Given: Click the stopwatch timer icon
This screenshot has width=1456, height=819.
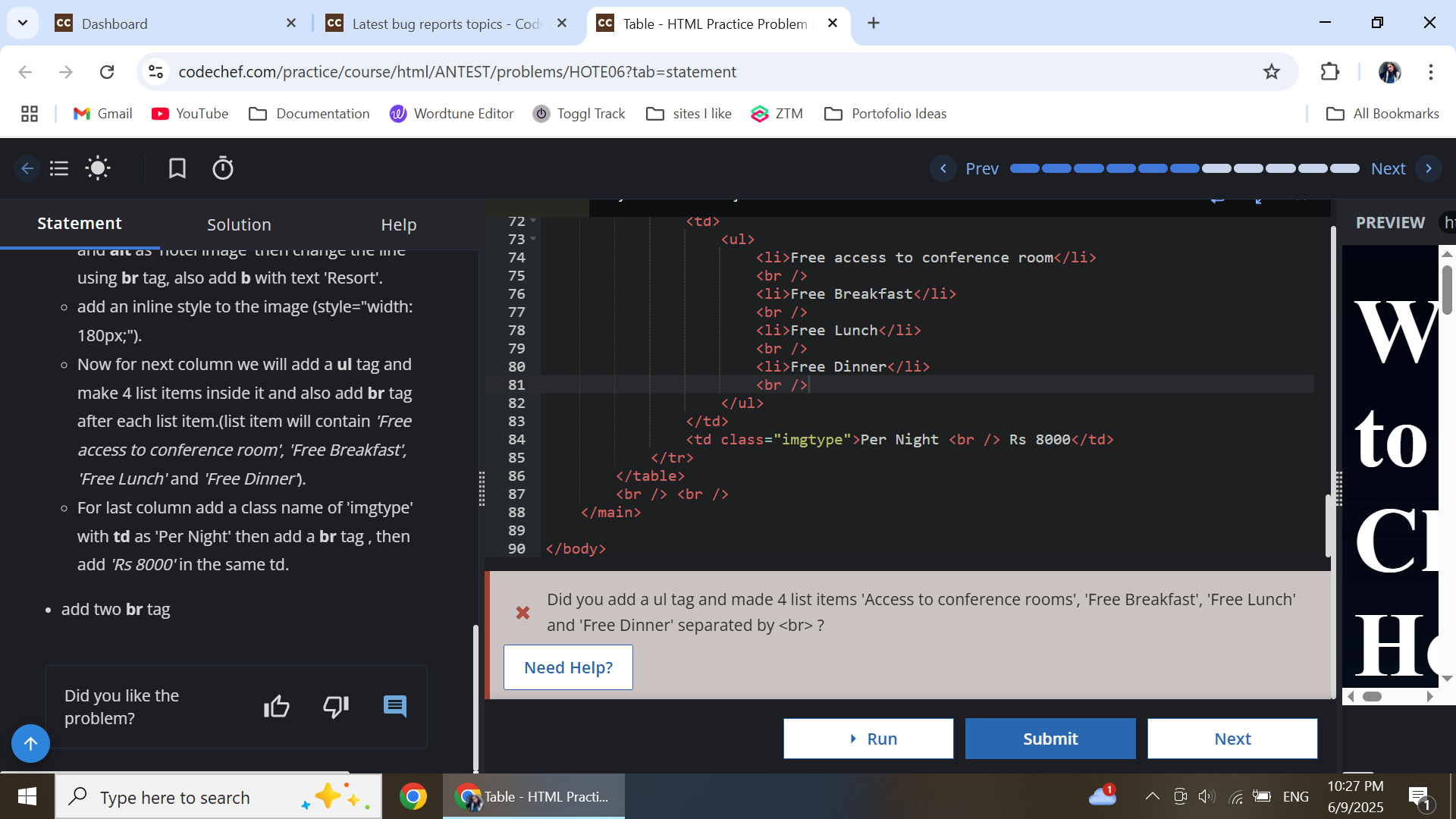Looking at the screenshot, I should [x=223, y=168].
